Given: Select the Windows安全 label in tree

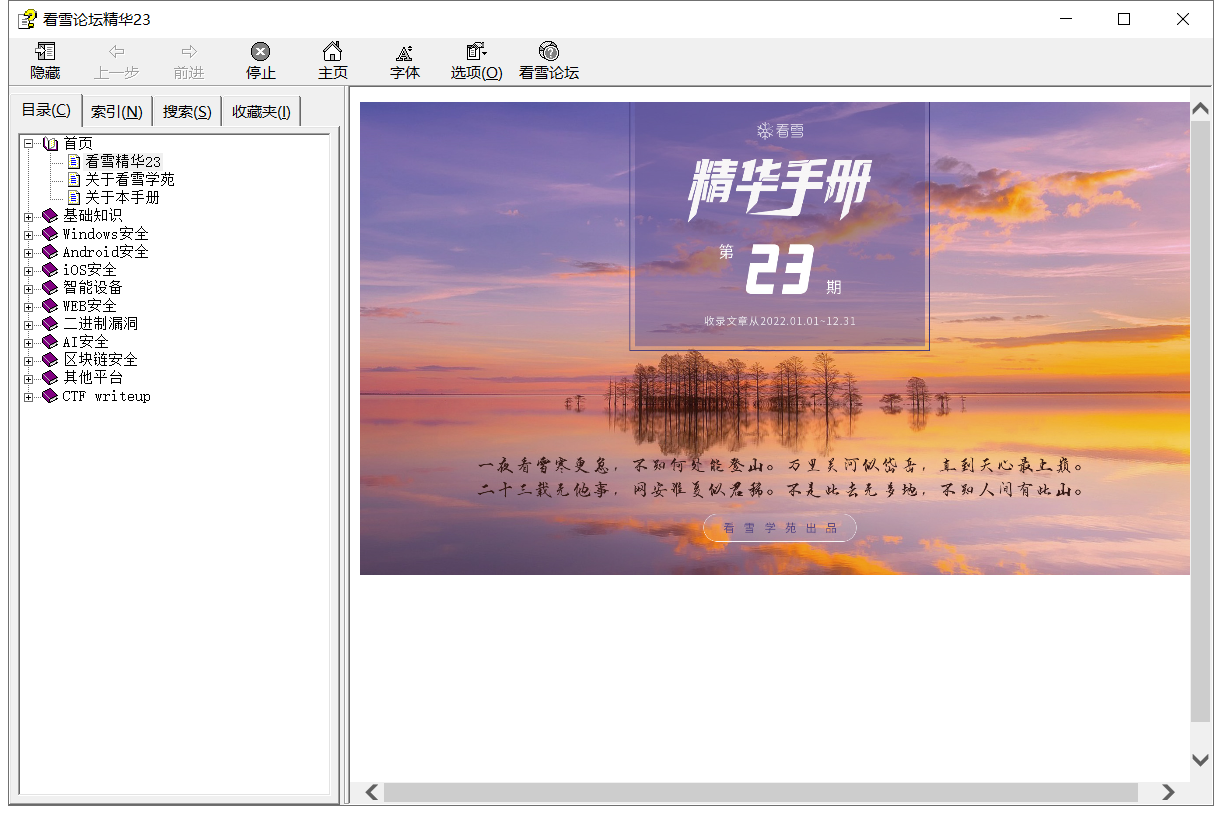Looking at the screenshot, I should click(x=106, y=233).
